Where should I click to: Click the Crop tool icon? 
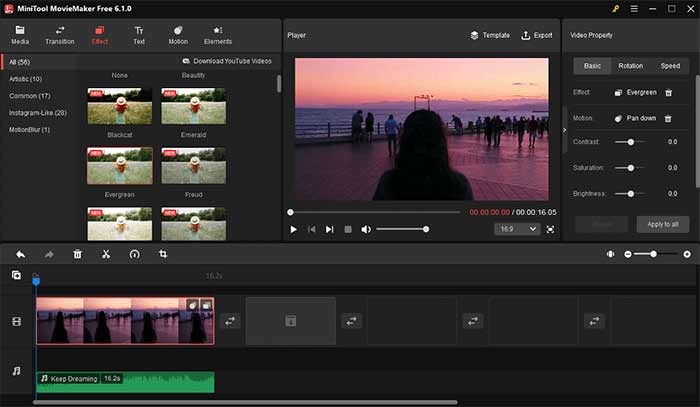pyautogui.click(x=163, y=254)
